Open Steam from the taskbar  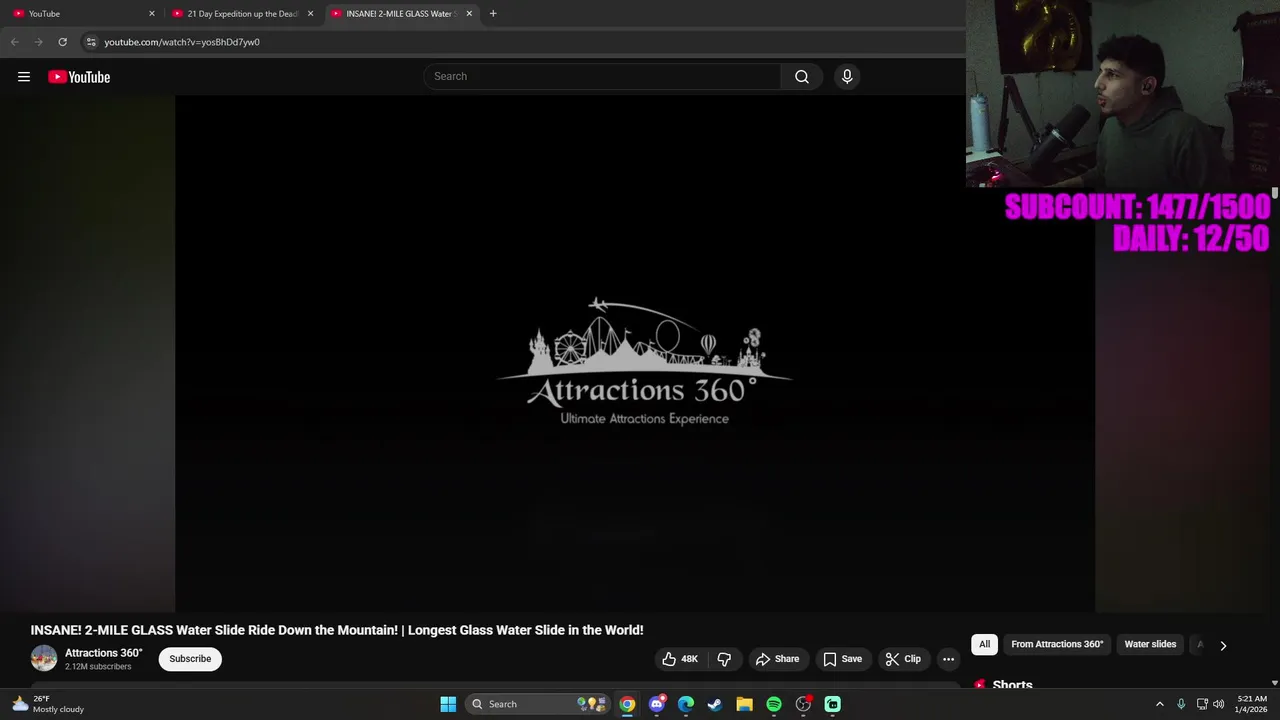click(715, 704)
